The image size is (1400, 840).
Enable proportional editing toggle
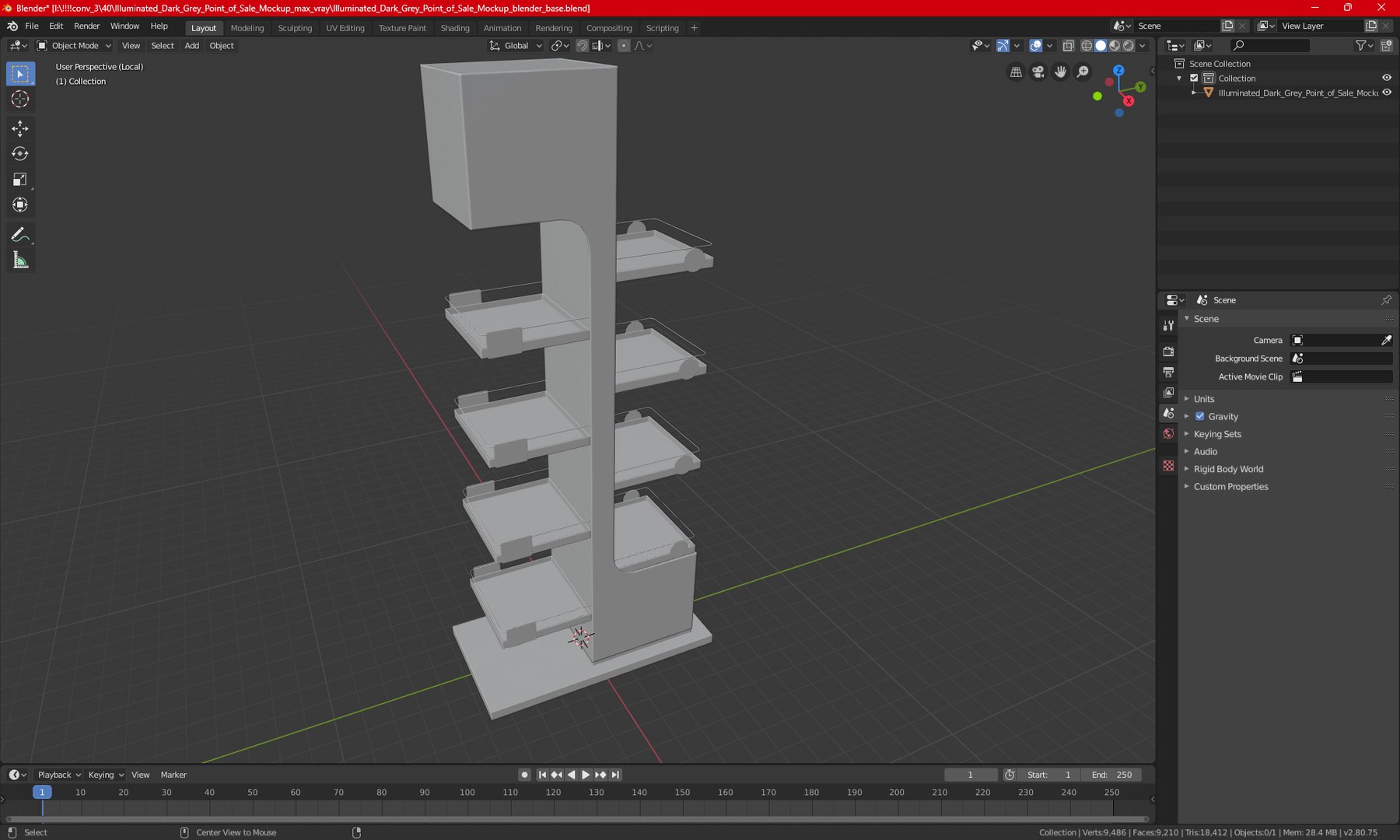624,46
